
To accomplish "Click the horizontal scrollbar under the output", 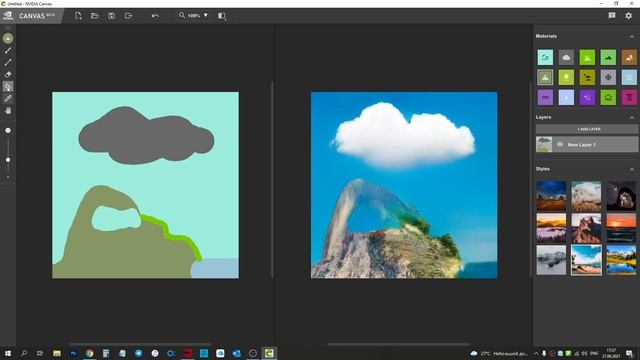I will [x=399, y=344].
